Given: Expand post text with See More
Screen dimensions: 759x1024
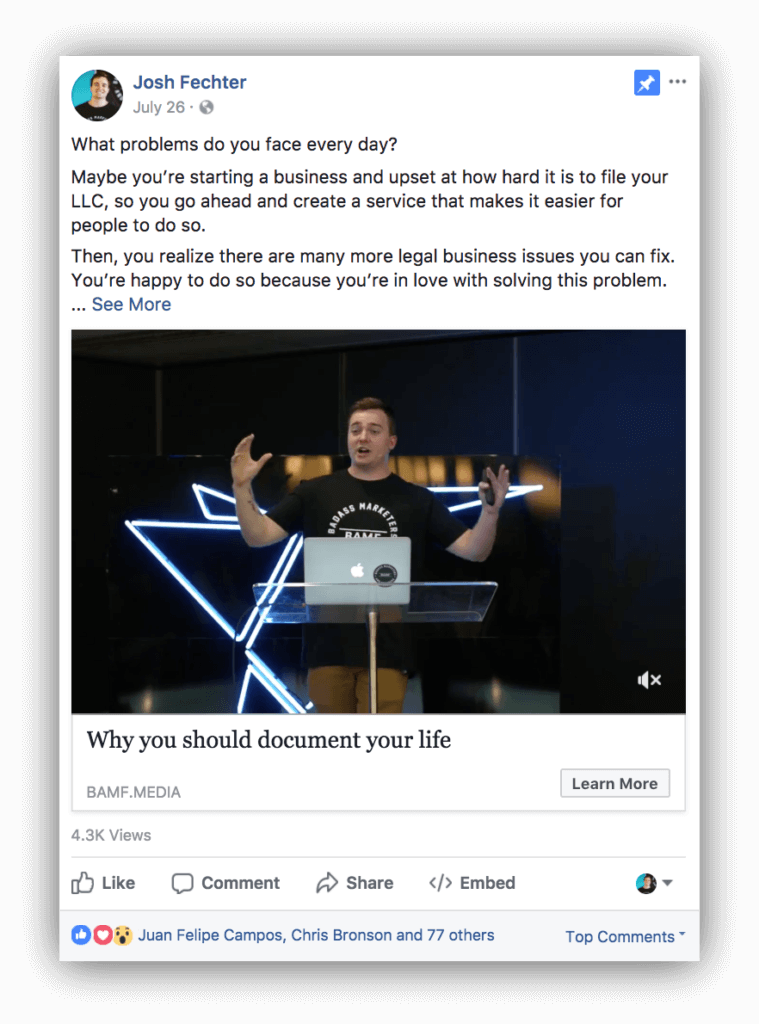Looking at the screenshot, I should (131, 304).
